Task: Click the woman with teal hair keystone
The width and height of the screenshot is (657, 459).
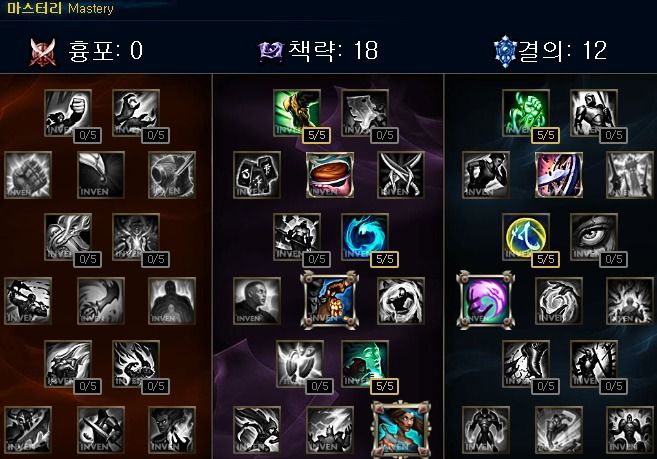Action: click(x=401, y=430)
